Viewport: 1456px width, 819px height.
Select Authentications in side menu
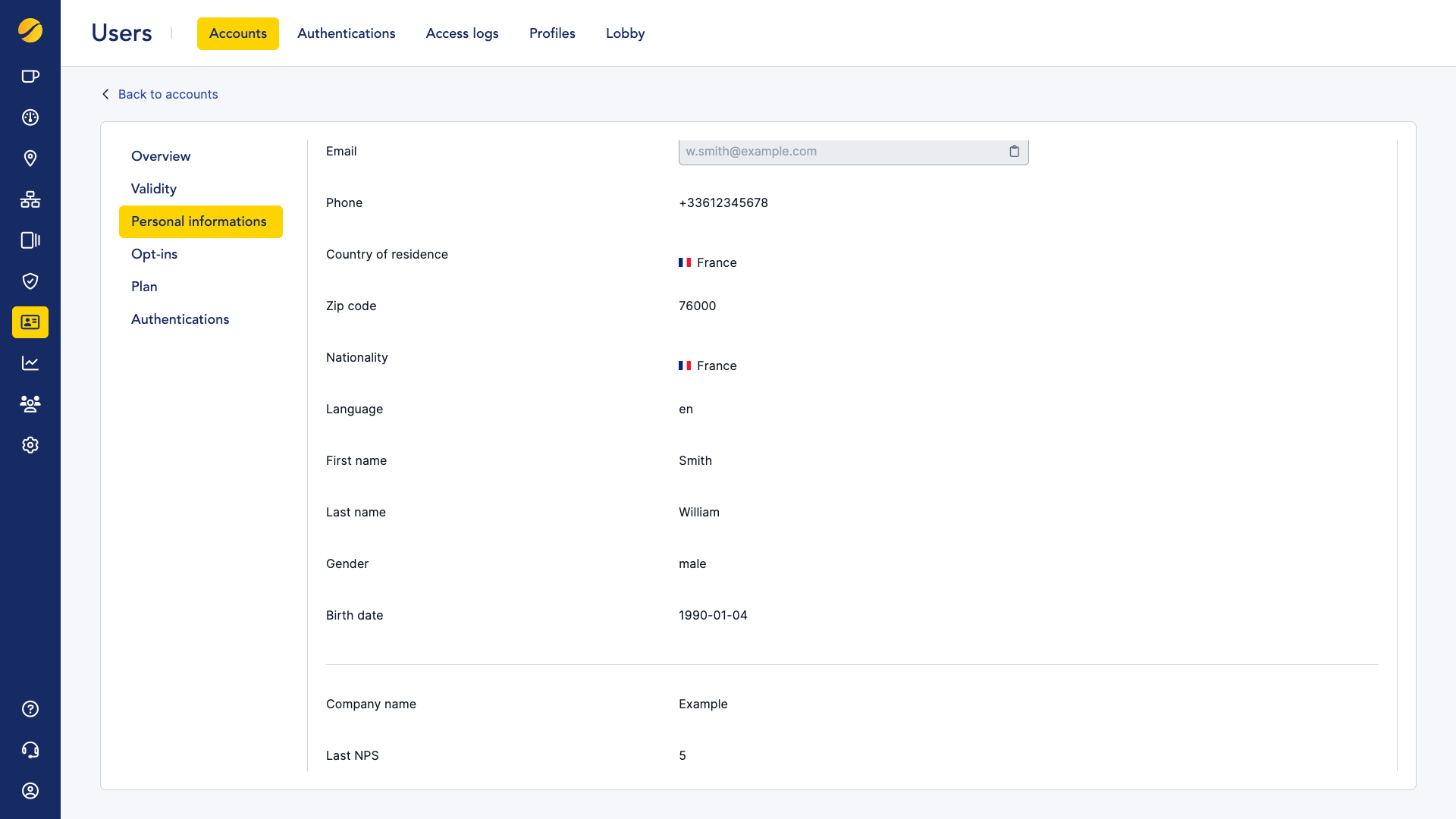pos(180,319)
